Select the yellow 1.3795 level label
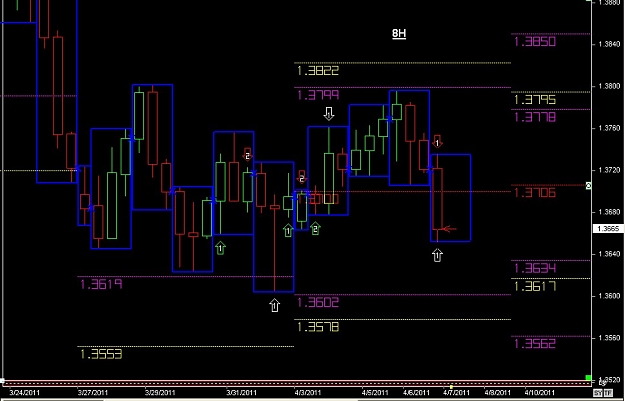The height and width of the screenshot is (401, 625). point(535,100)
